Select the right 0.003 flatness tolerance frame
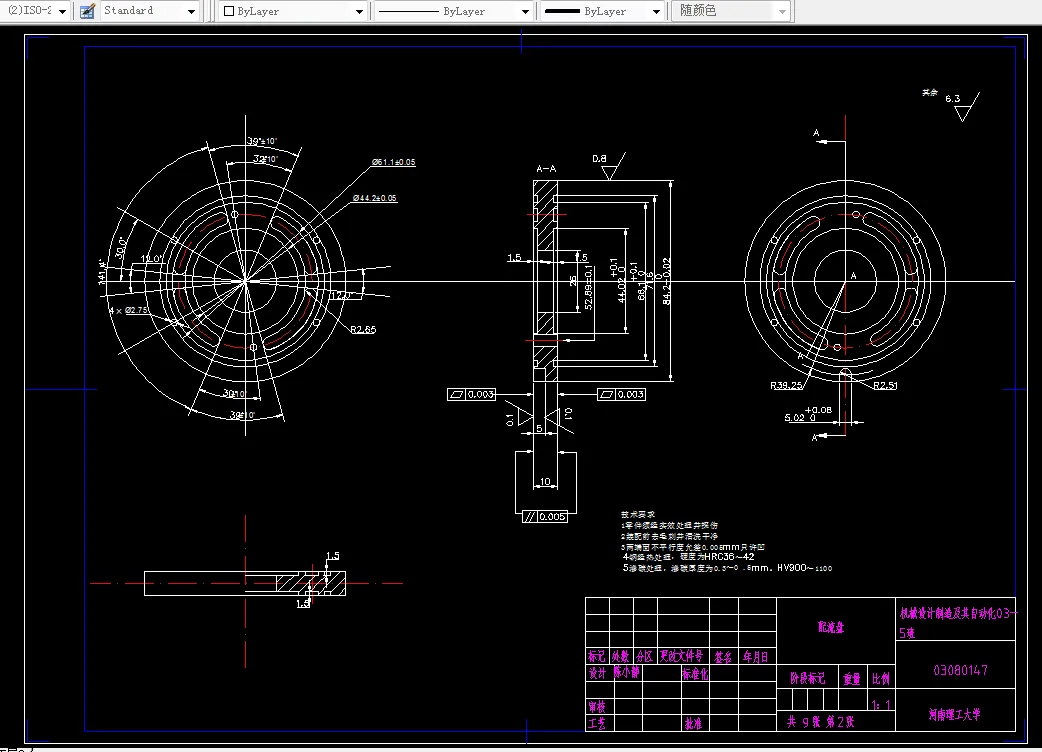 [x=622, y=395]
